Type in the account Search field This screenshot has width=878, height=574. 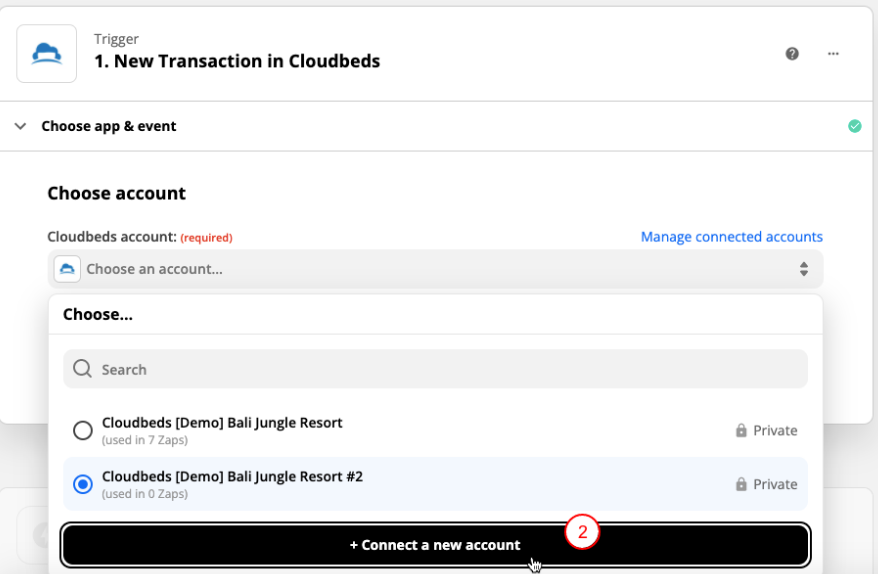pos(450,369)
